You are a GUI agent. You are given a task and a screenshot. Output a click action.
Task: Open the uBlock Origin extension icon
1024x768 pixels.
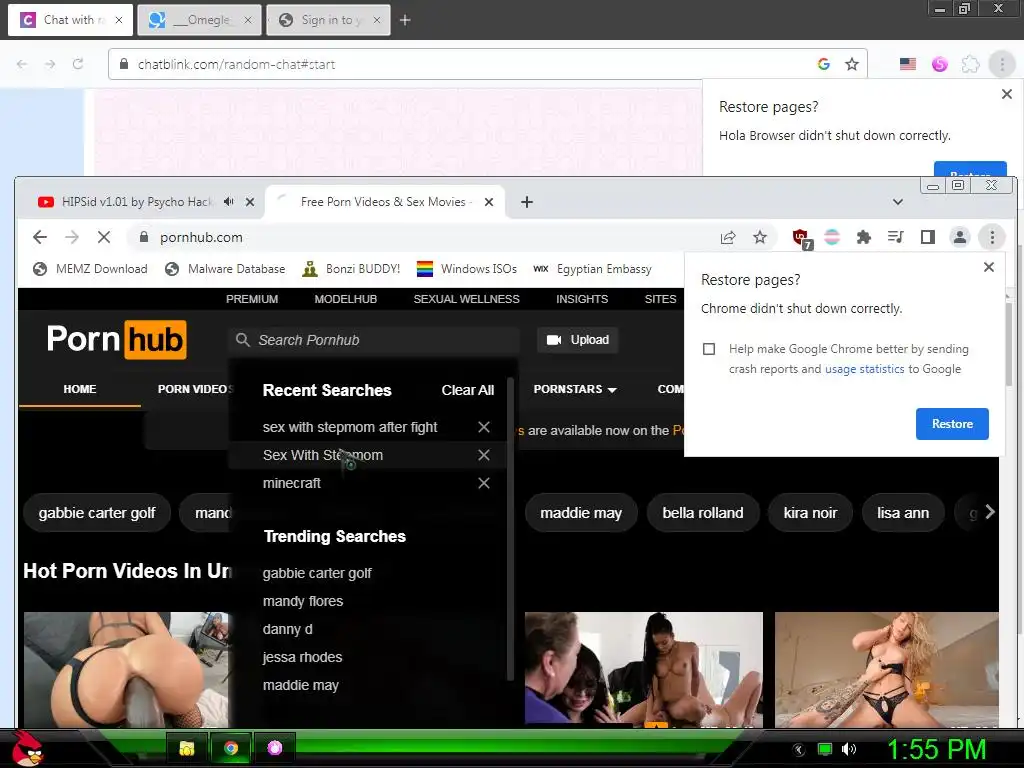[x=801, y=238]
